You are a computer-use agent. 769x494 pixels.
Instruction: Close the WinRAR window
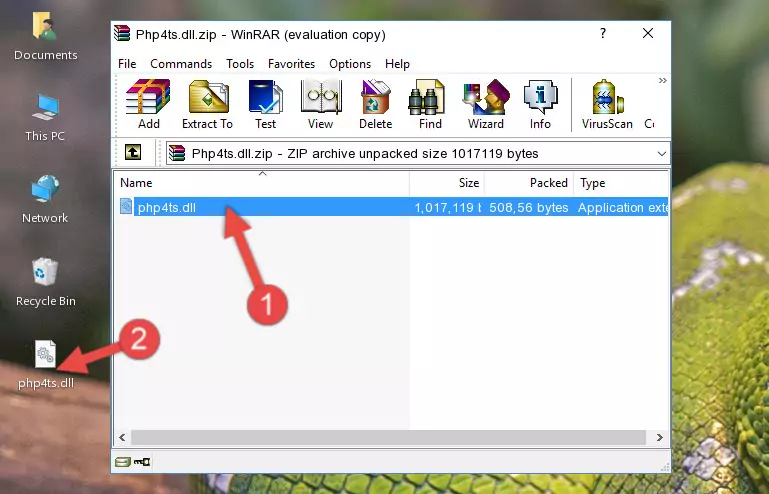coord(648,33)
